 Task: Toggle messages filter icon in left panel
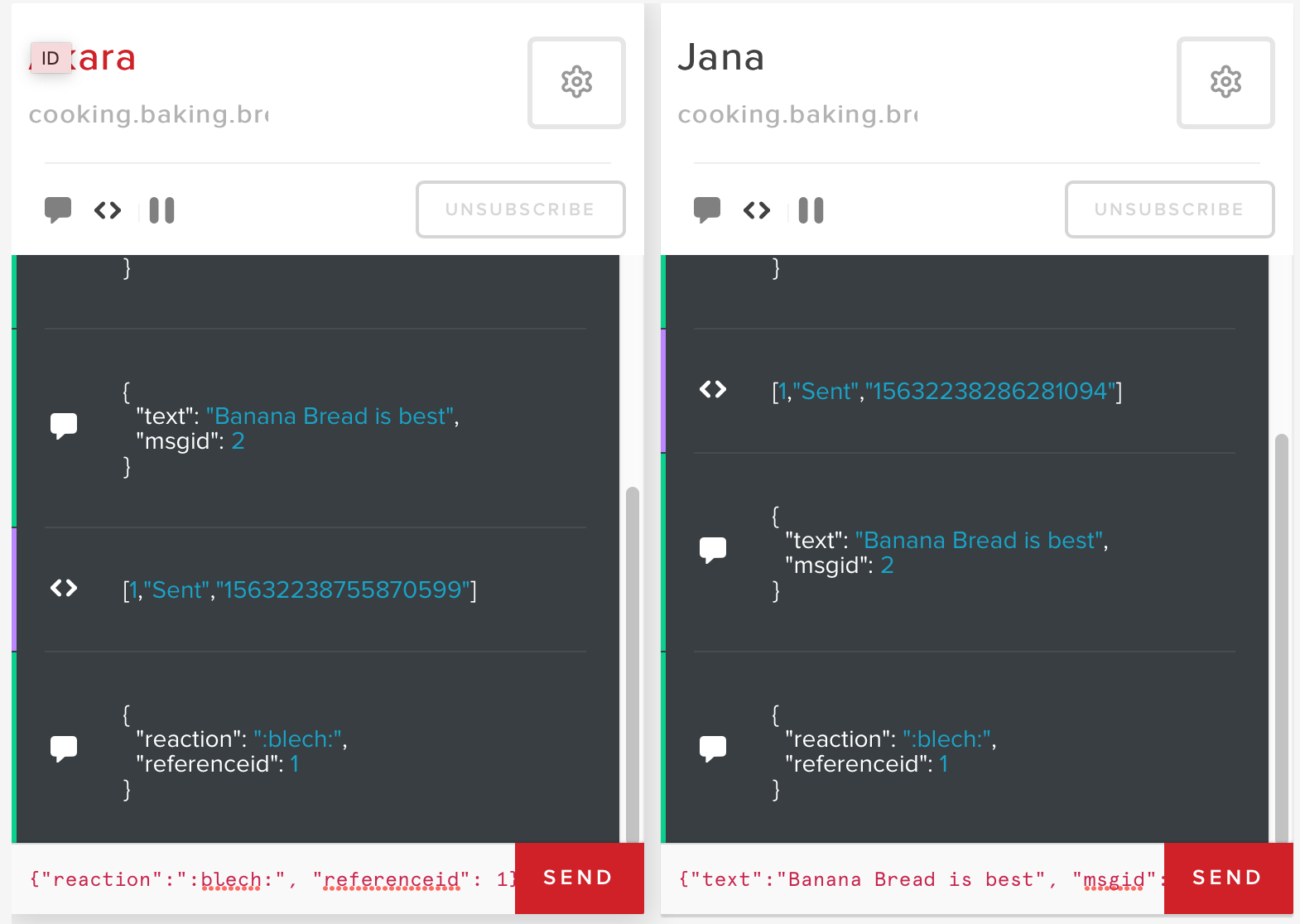(x=58, y=209)
